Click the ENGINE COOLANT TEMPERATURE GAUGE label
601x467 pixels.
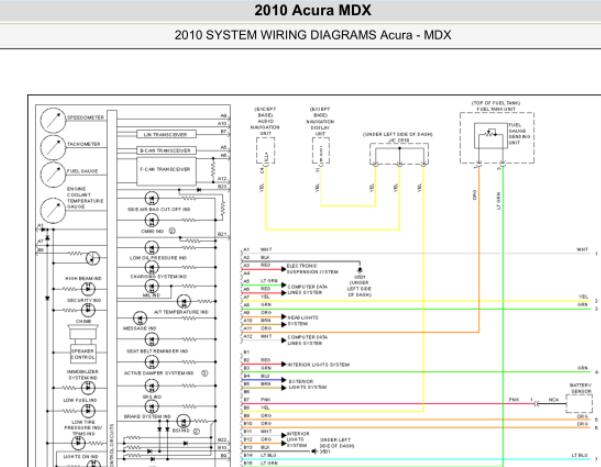[85, 198]
